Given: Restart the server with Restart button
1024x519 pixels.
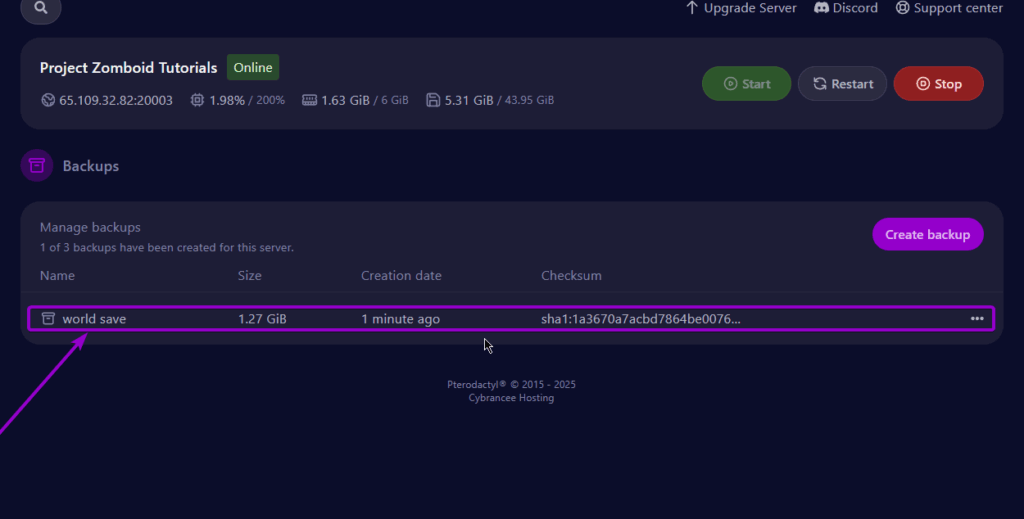Looking at the screenshot, I should click(x=842, y=84).
